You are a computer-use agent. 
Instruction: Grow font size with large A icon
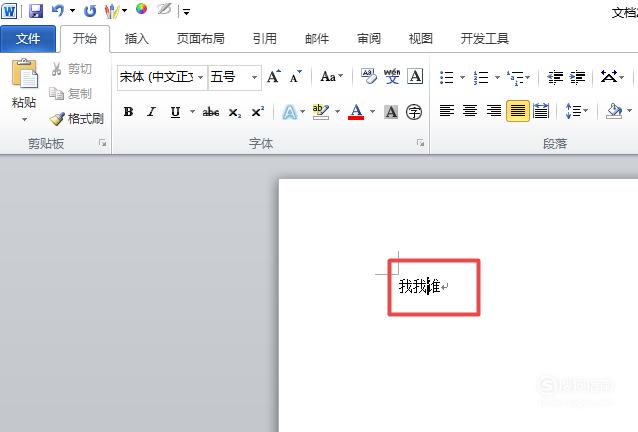click(x=274, y=76)
